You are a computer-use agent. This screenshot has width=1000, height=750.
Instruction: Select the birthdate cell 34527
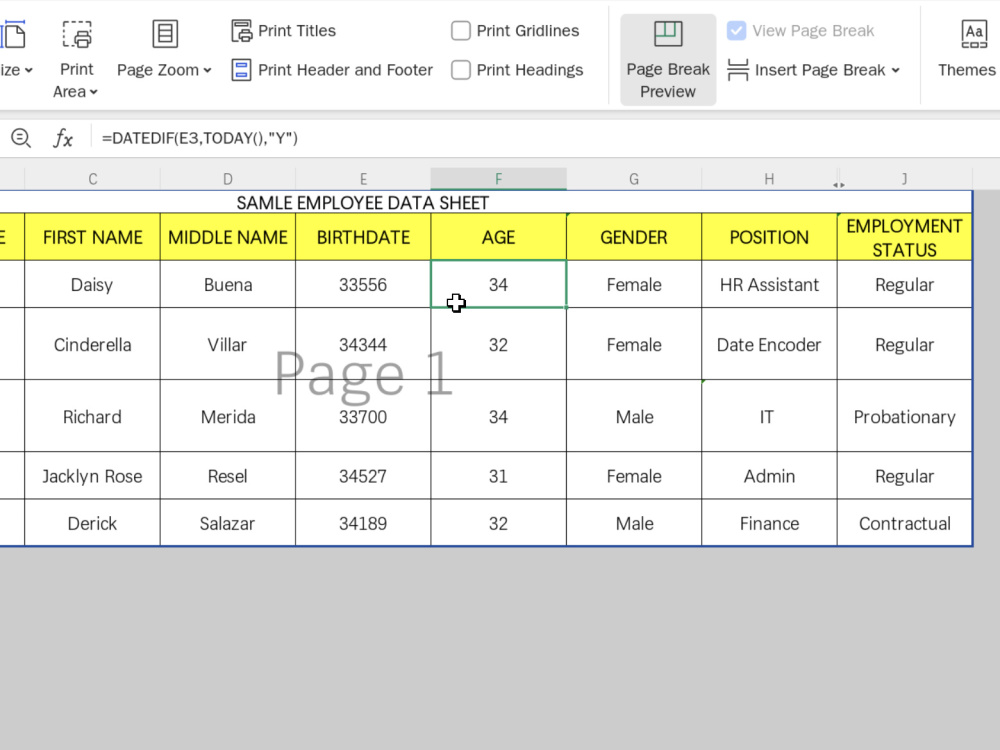point(363,476)
